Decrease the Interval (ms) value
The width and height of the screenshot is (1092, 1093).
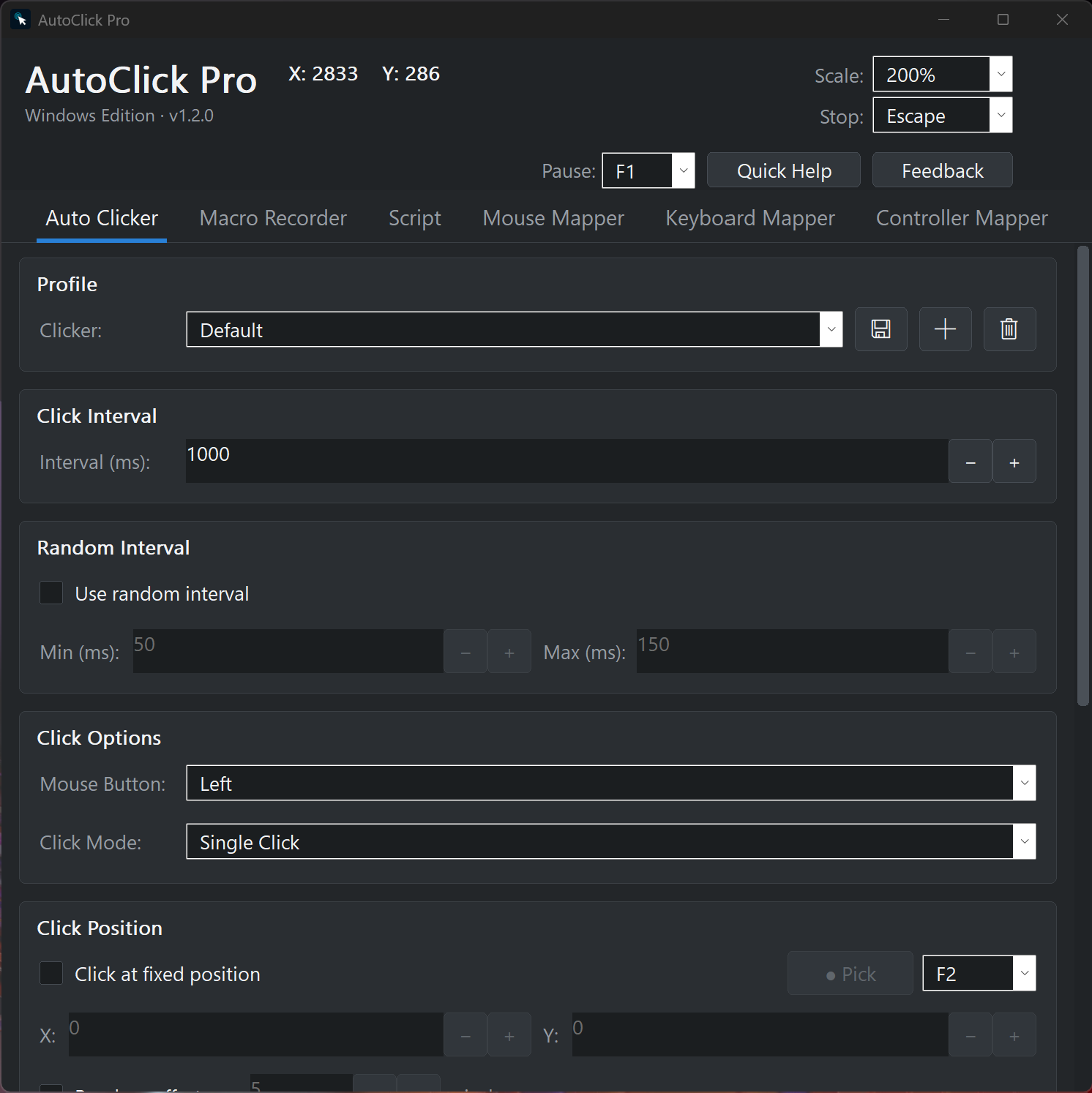[x=971, y=461]
